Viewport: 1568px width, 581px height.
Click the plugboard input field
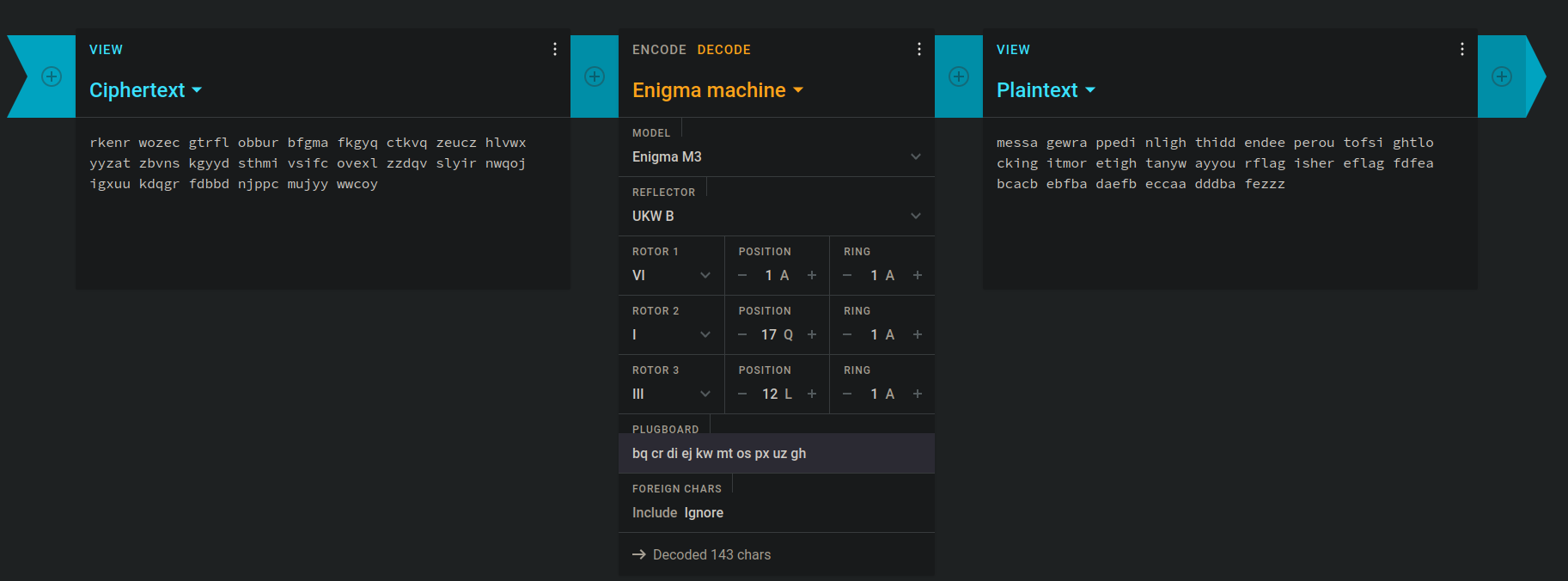(x=776, y=453)
